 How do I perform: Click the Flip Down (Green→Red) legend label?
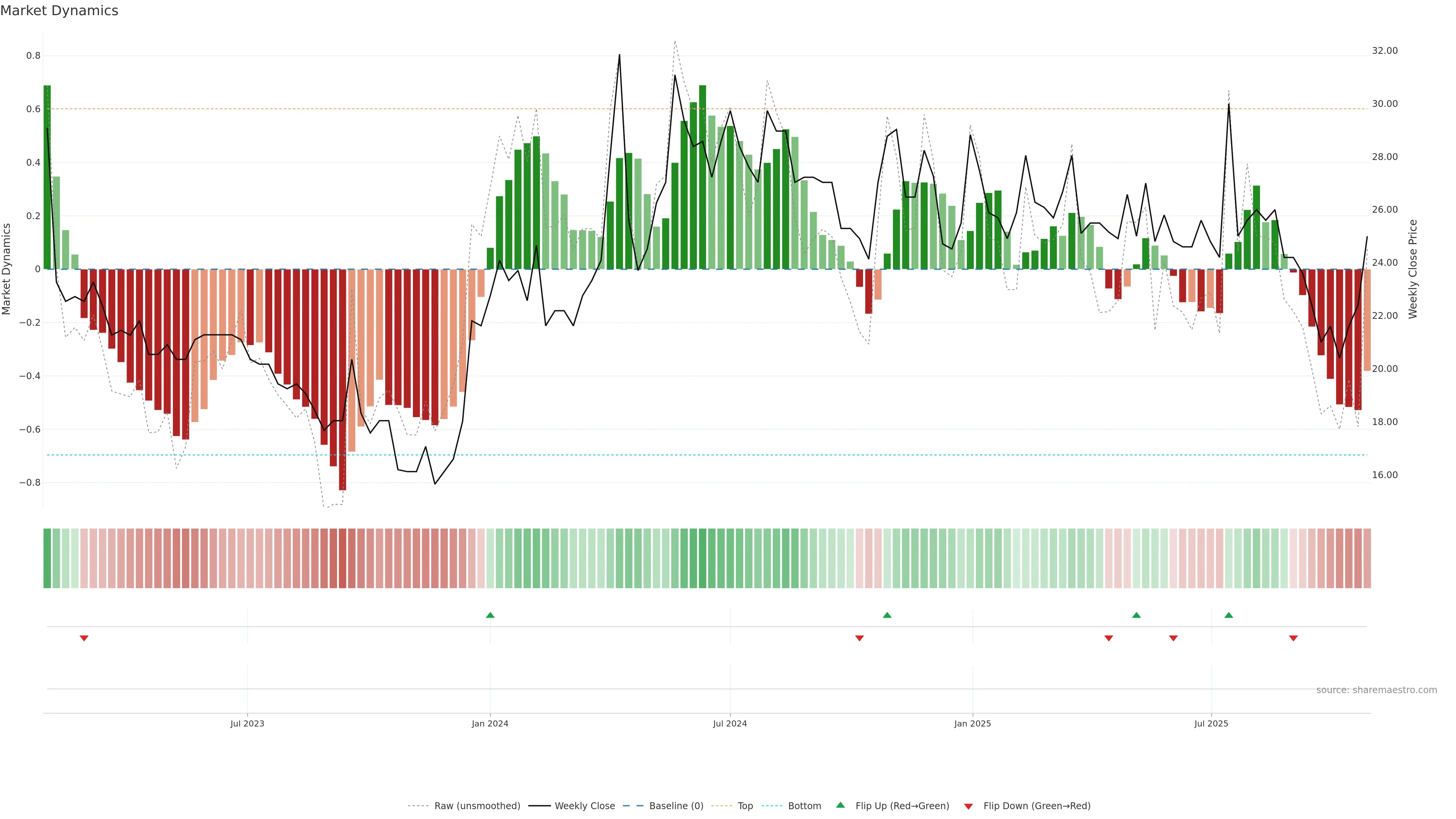pyautogui.click(x=1037, y=806)
